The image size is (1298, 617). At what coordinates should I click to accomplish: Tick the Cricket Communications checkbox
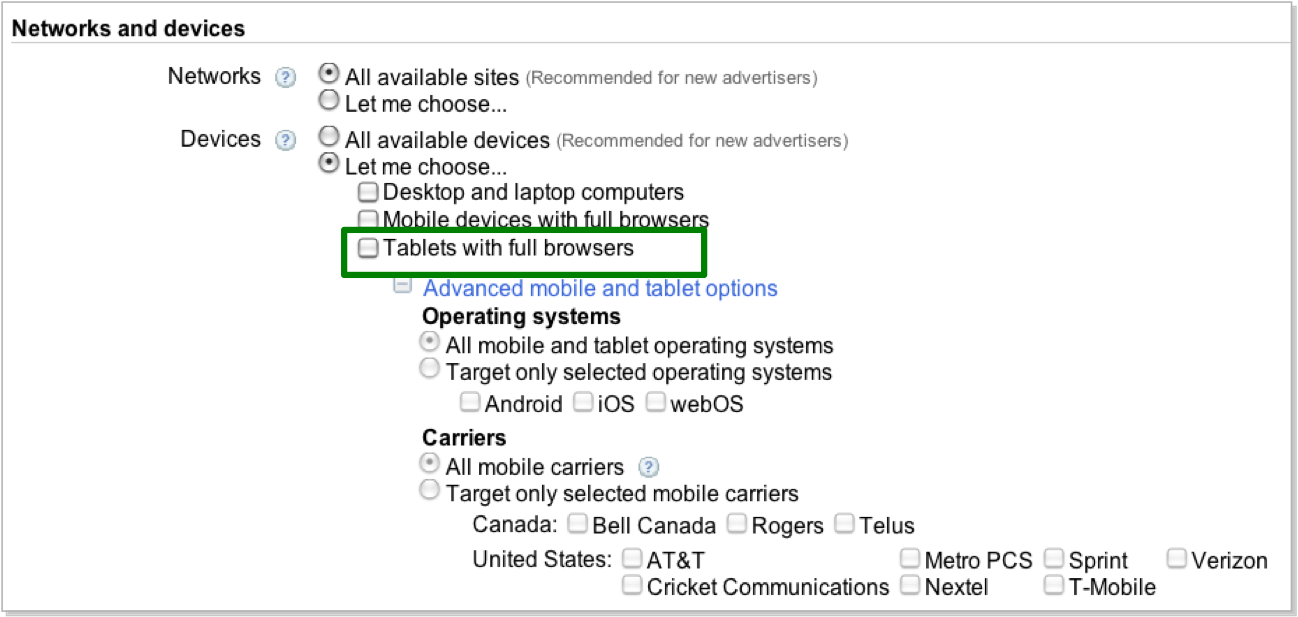click(632, 585)
